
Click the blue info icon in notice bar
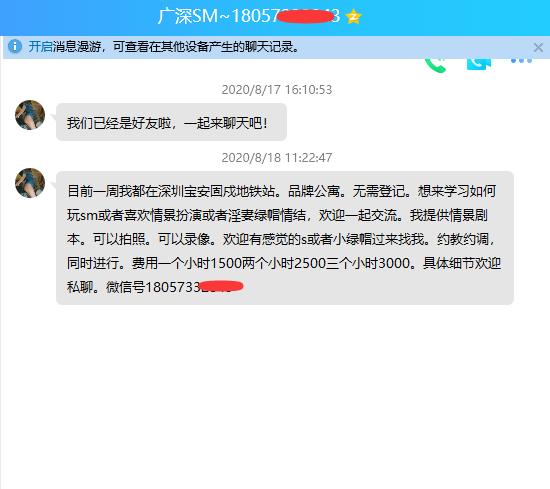(15, 46)
